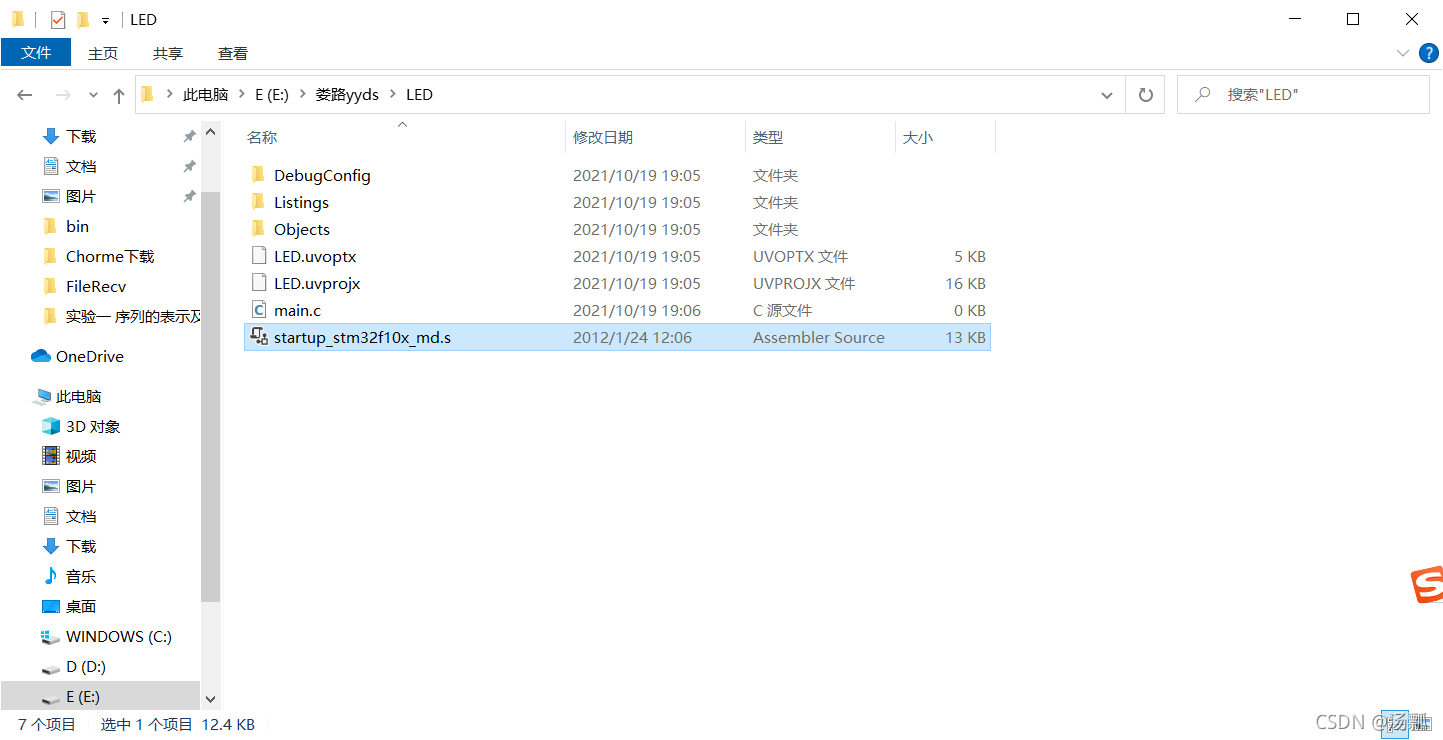Open the recent locations dropdown arrow

click(94, 95)
